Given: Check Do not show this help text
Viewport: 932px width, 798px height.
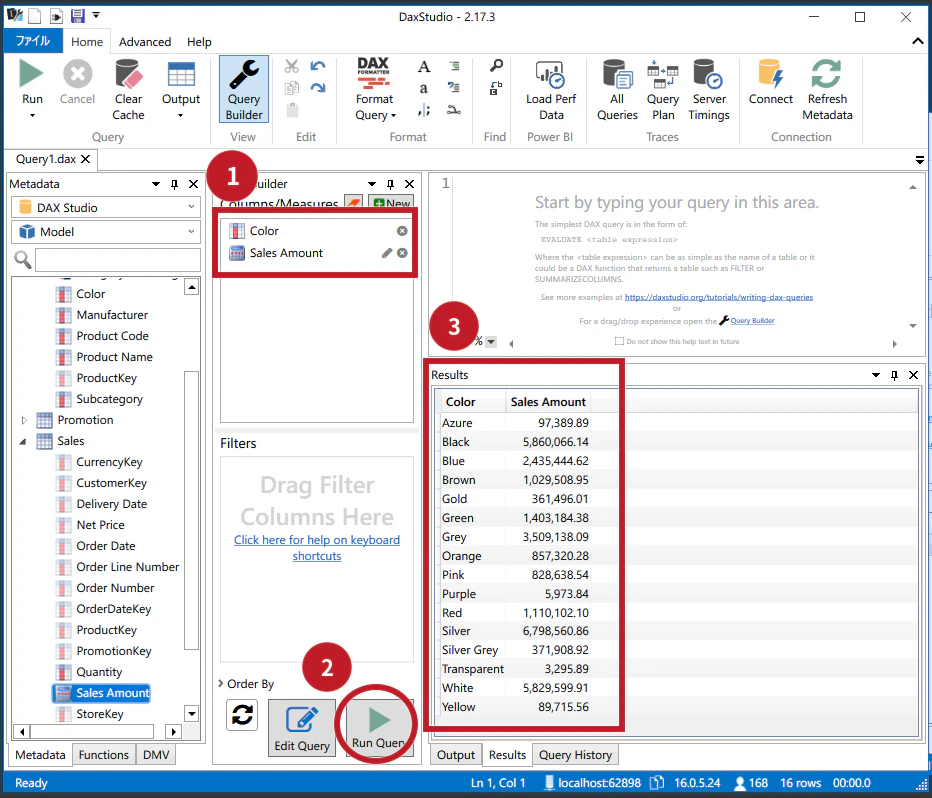Looking at the screenshot, I should pyautogui.click(x=619, y=341).
